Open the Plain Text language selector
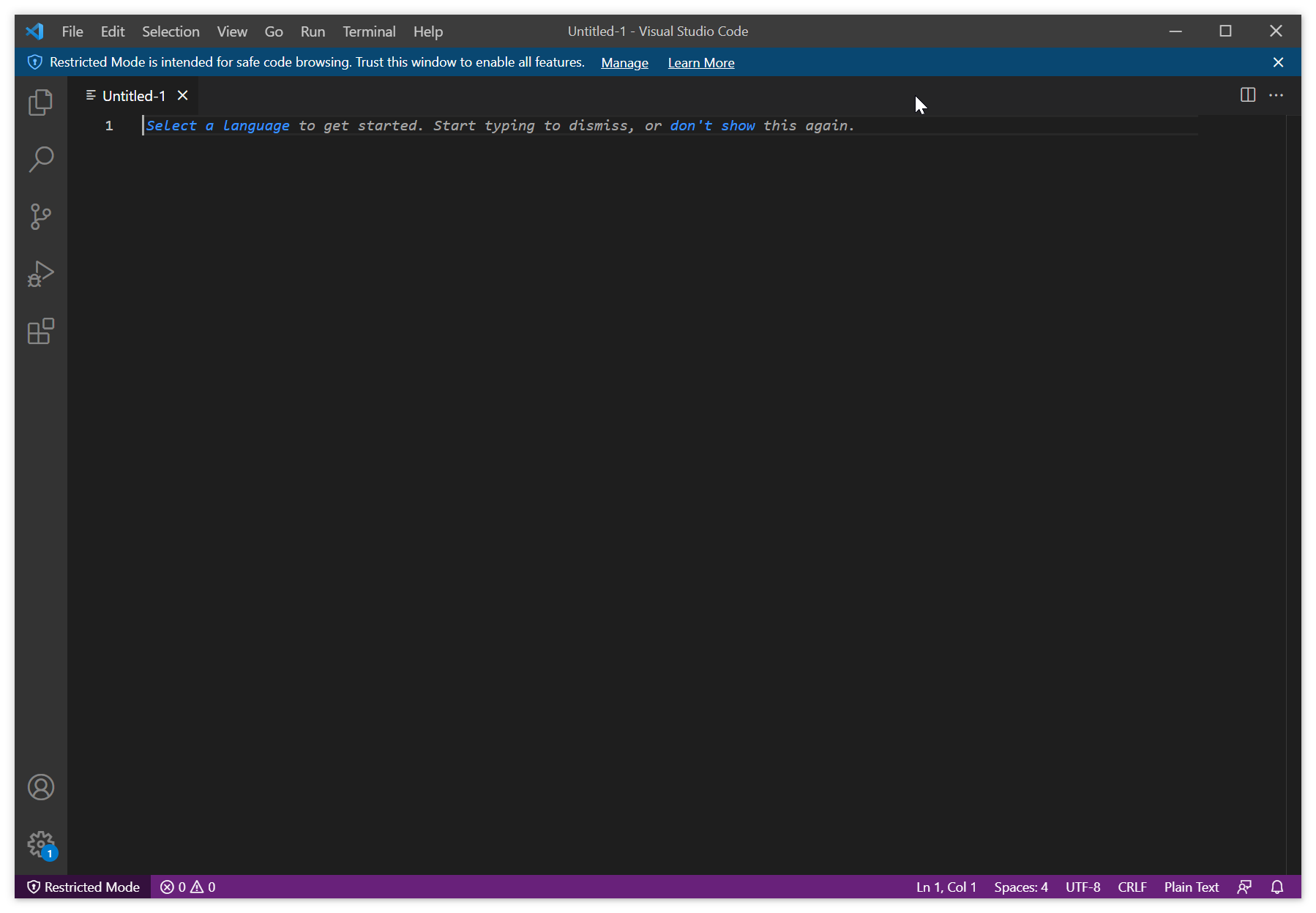 tap(1192, 887)
